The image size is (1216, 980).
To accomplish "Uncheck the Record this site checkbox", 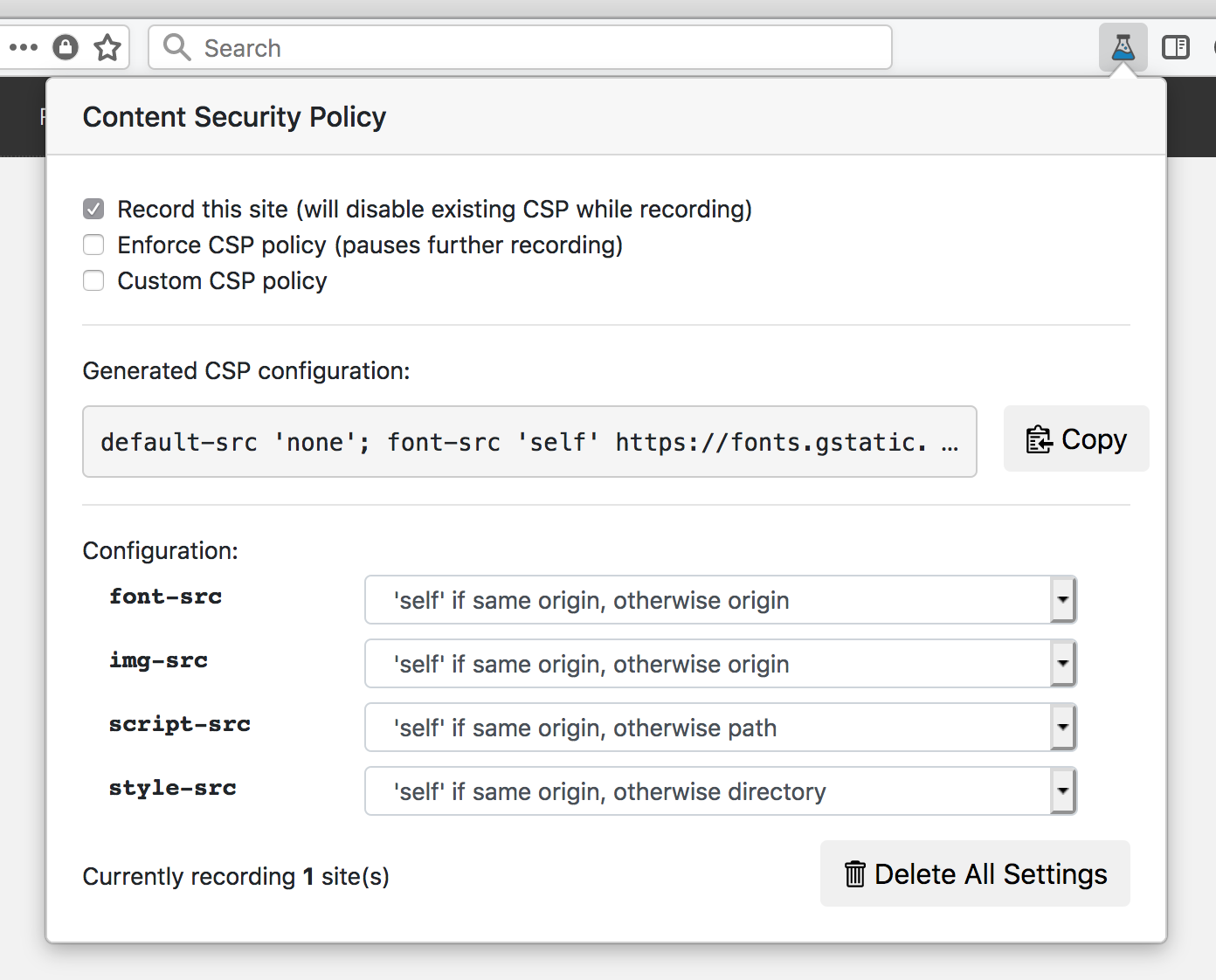I will 93,209.
